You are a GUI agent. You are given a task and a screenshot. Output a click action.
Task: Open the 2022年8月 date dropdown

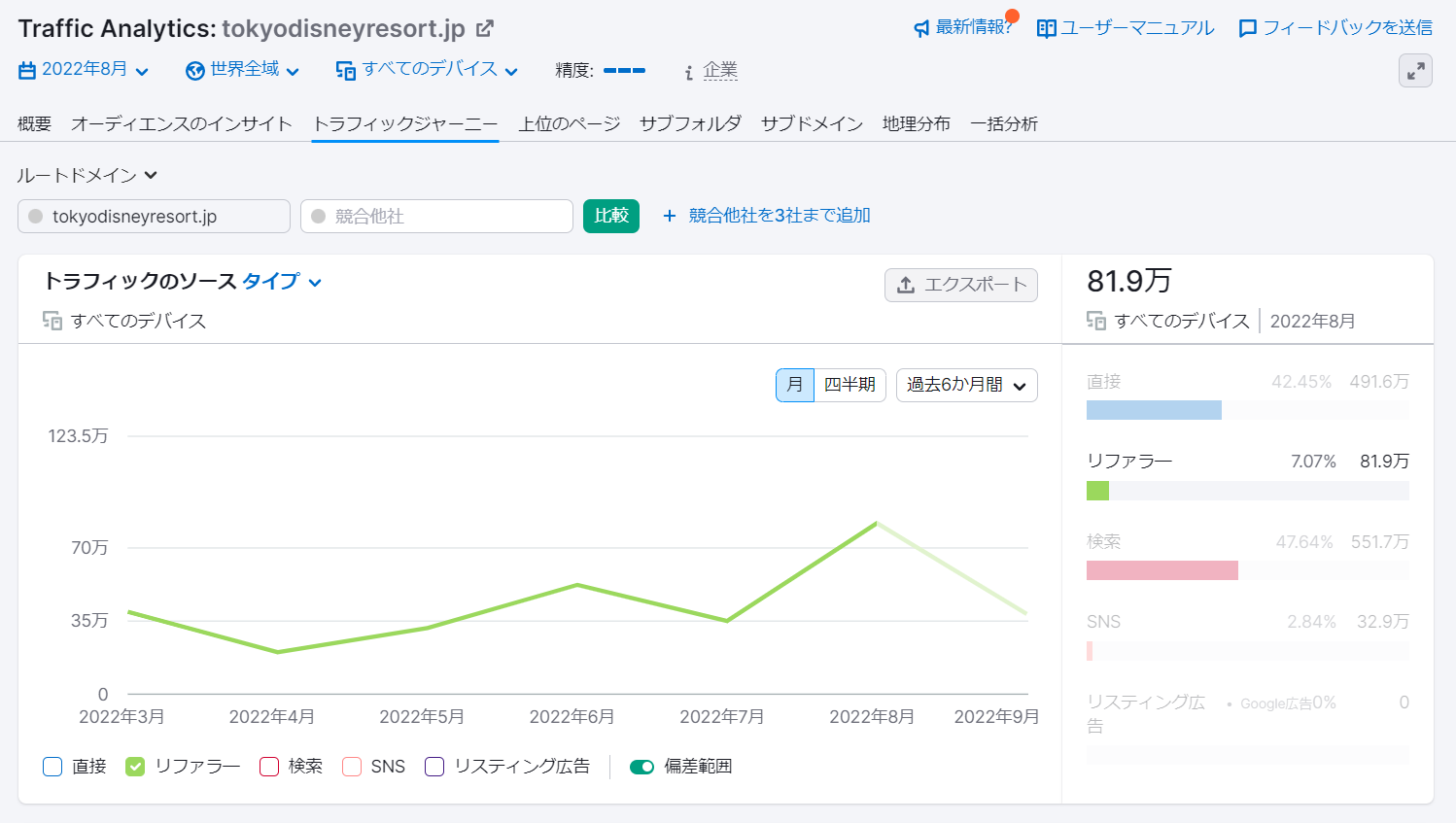[x=84, y=70]
